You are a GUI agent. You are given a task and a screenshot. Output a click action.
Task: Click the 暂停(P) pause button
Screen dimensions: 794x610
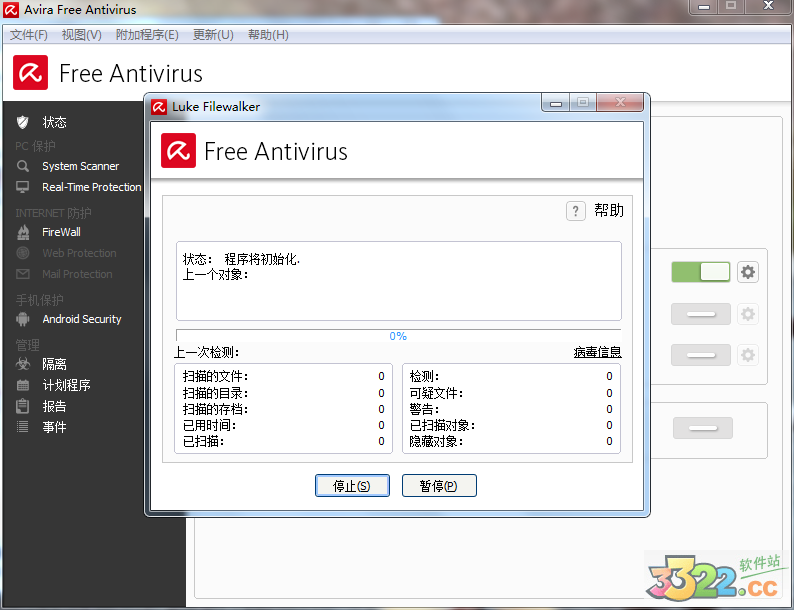pyautogui.click(x=439, y=485)
